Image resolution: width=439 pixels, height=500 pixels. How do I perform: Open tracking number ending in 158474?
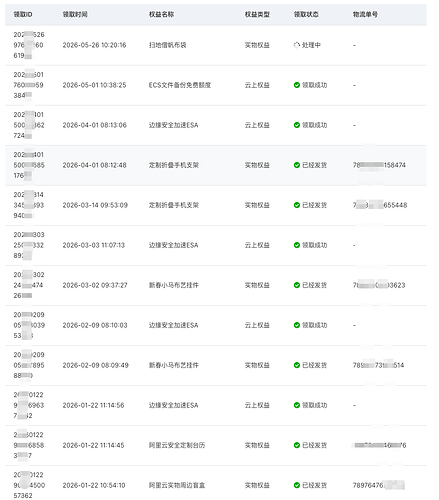(379, 165)
